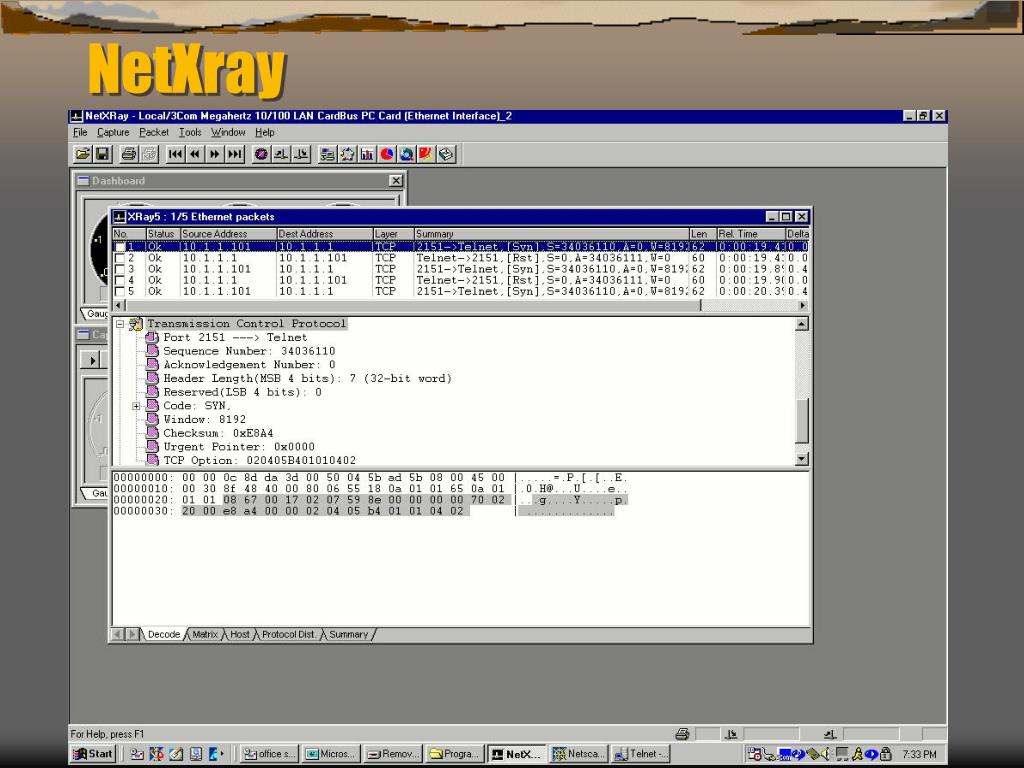Open the Capture menu
The width and height of the screenshot is (1024, 768).
[113, 133]
